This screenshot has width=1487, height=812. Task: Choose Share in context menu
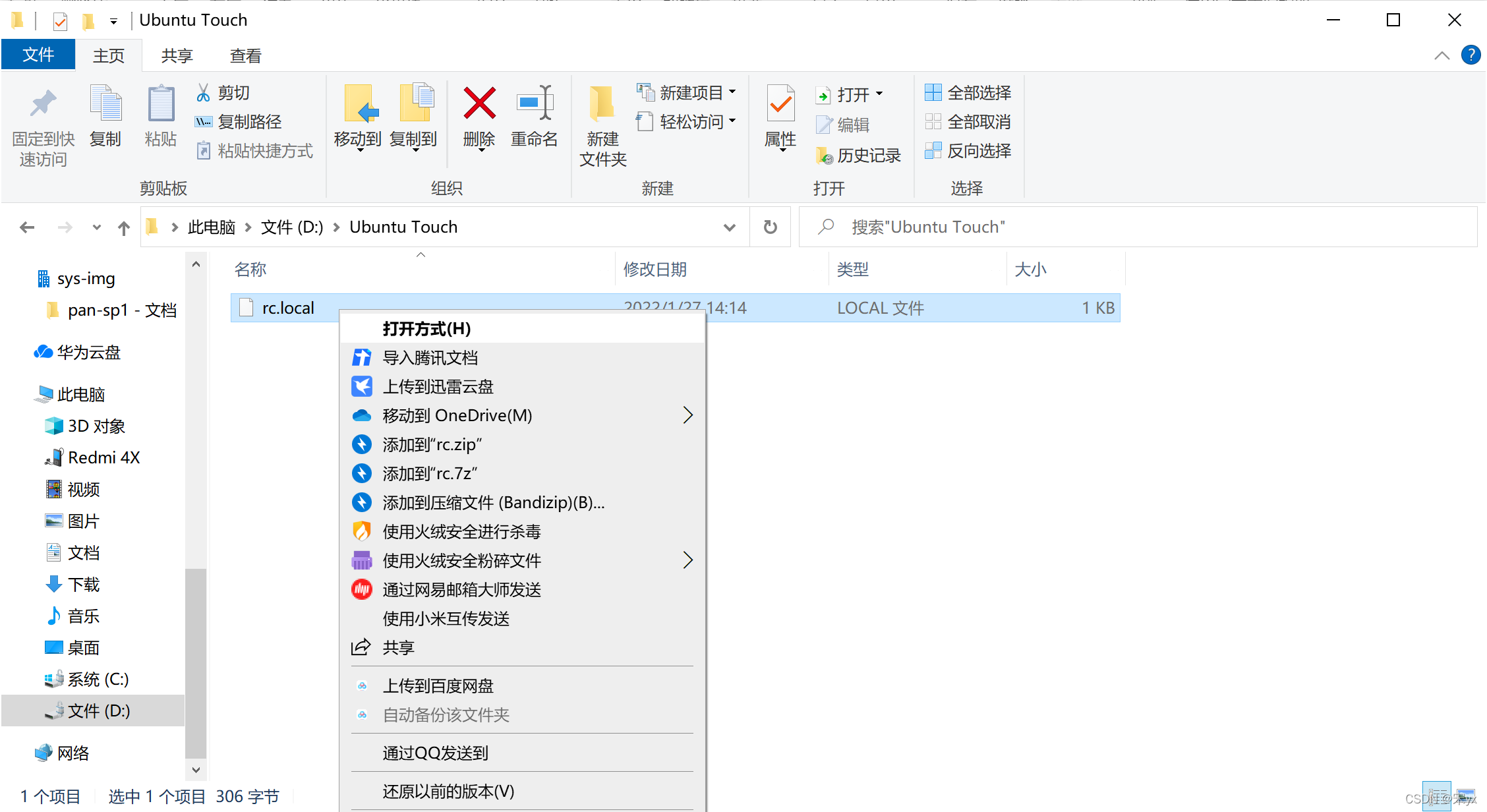522,648
